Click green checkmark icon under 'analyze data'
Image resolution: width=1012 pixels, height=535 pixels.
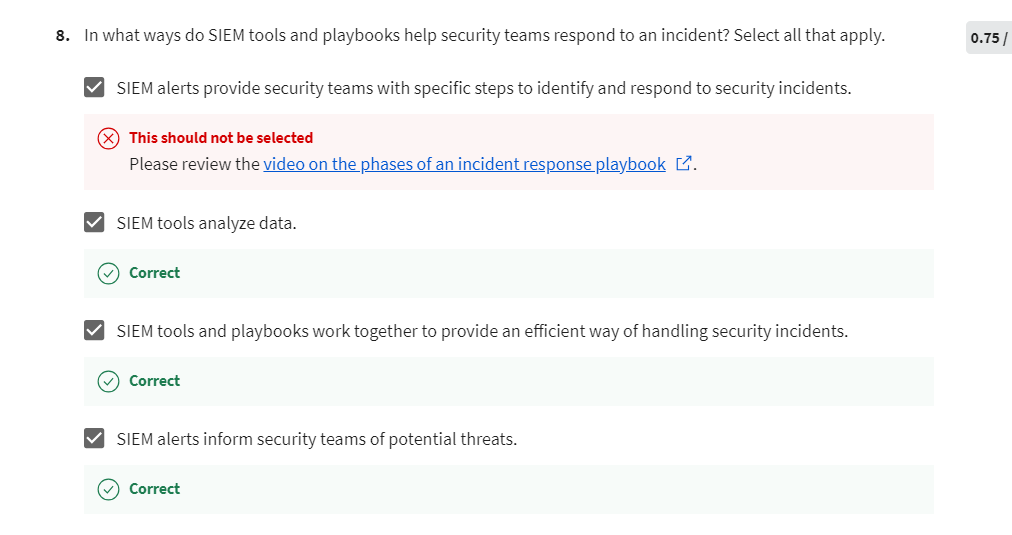(x=108, y=274)
